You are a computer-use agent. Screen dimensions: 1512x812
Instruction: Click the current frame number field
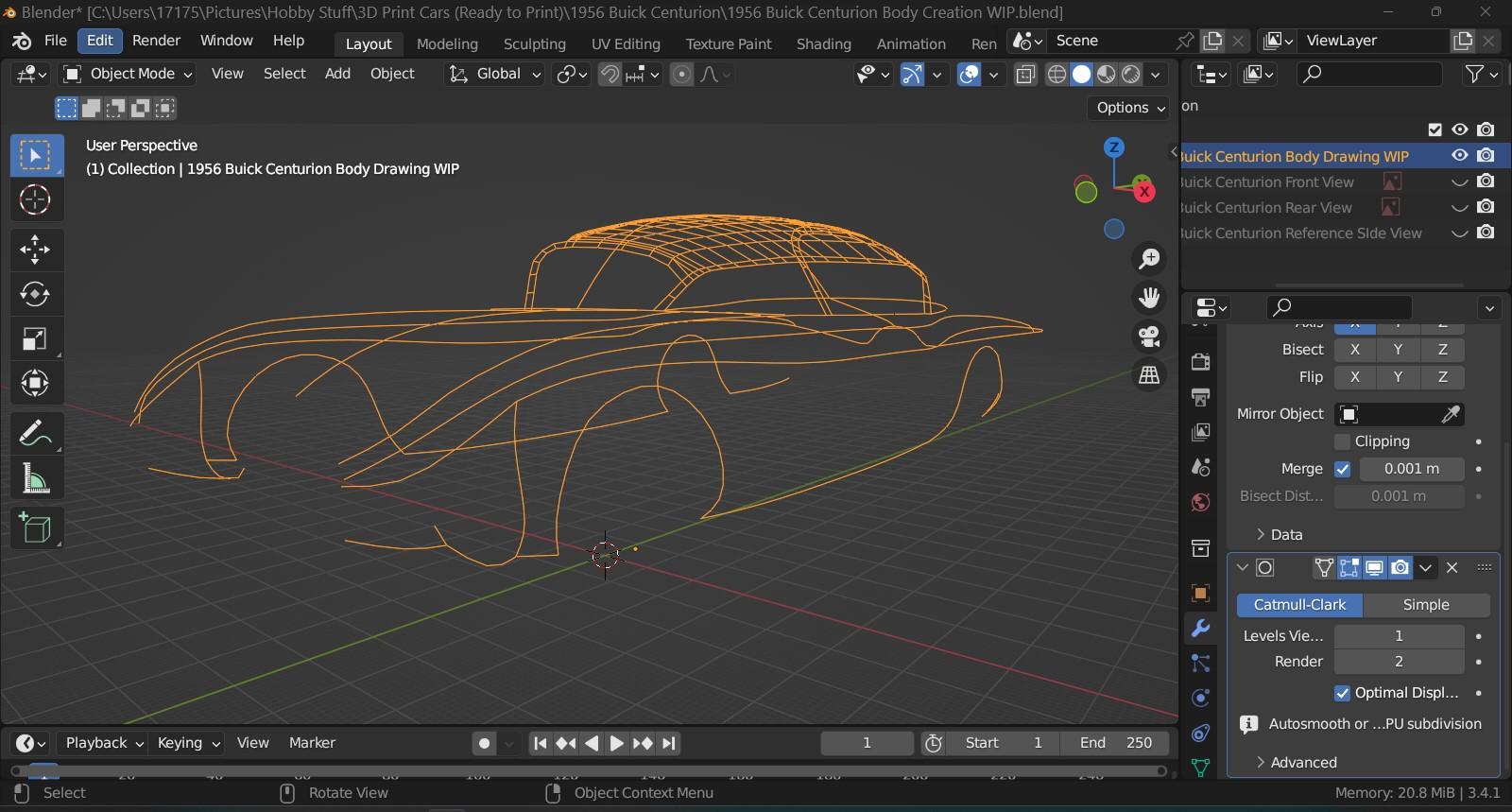pyautogui.click(x=867, y=743)
